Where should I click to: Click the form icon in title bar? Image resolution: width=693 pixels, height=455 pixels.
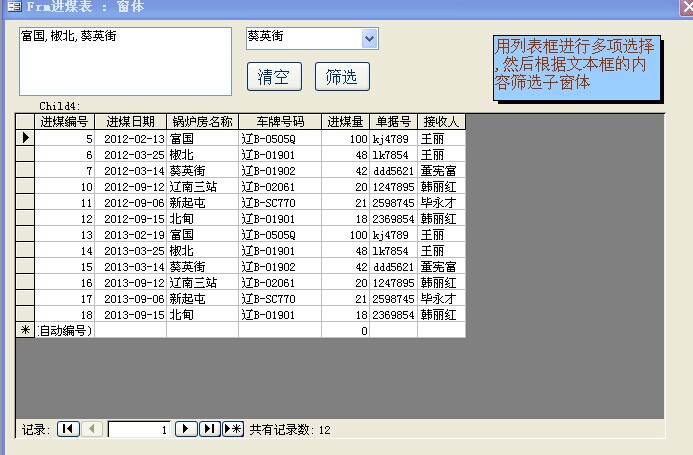coord(13,7)
